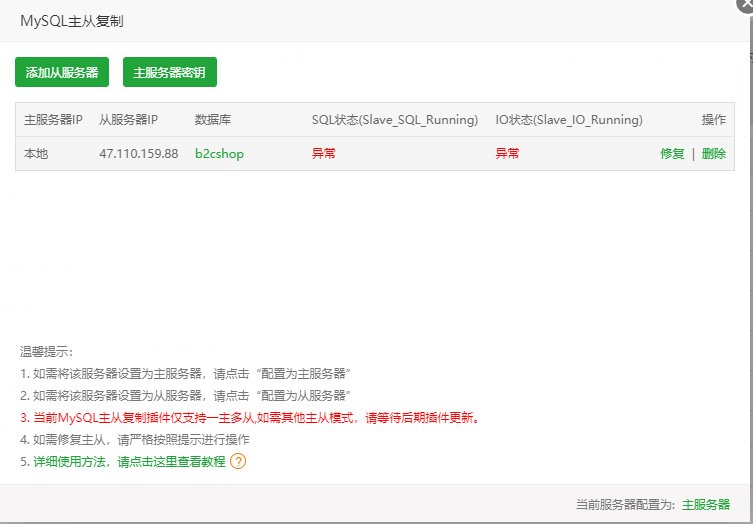Open the tutorial link 详细使用方法
The image size is (753, 524).
pos(129,462)
